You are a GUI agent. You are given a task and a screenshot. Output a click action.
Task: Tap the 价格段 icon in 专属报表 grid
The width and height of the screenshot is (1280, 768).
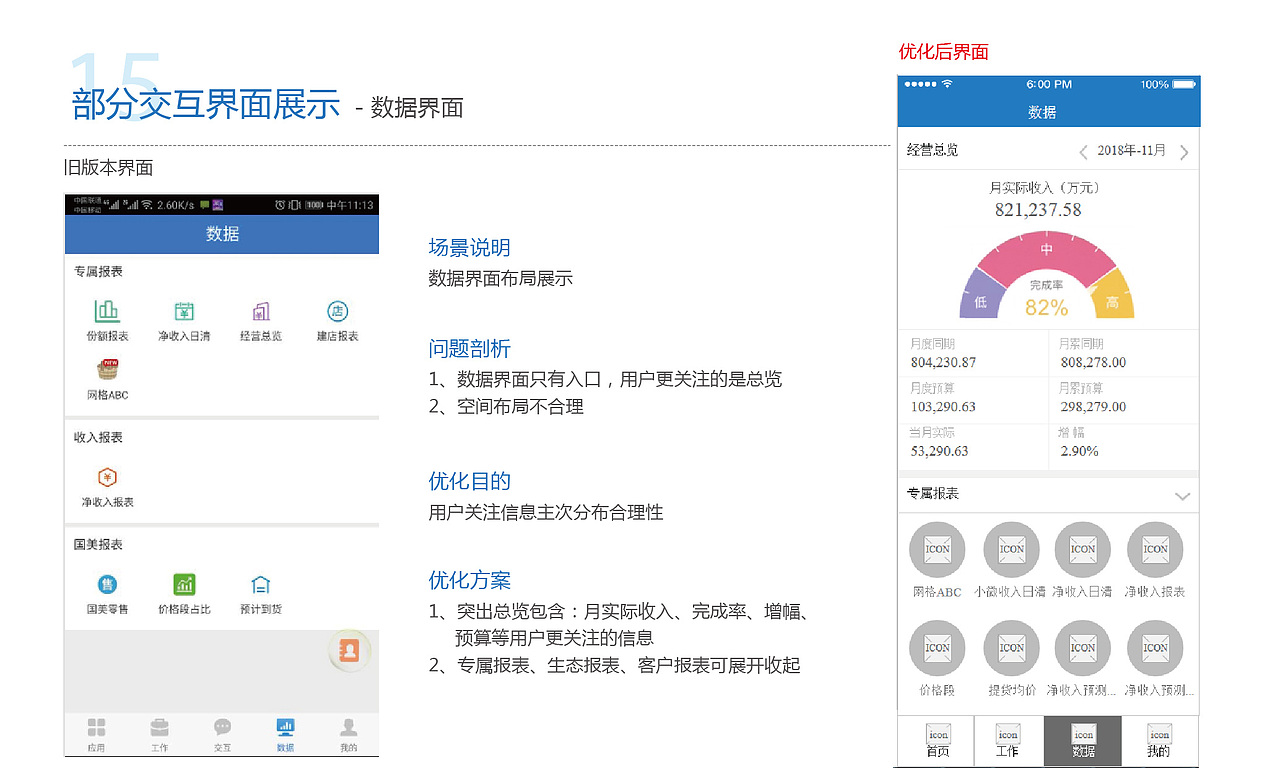937,647
